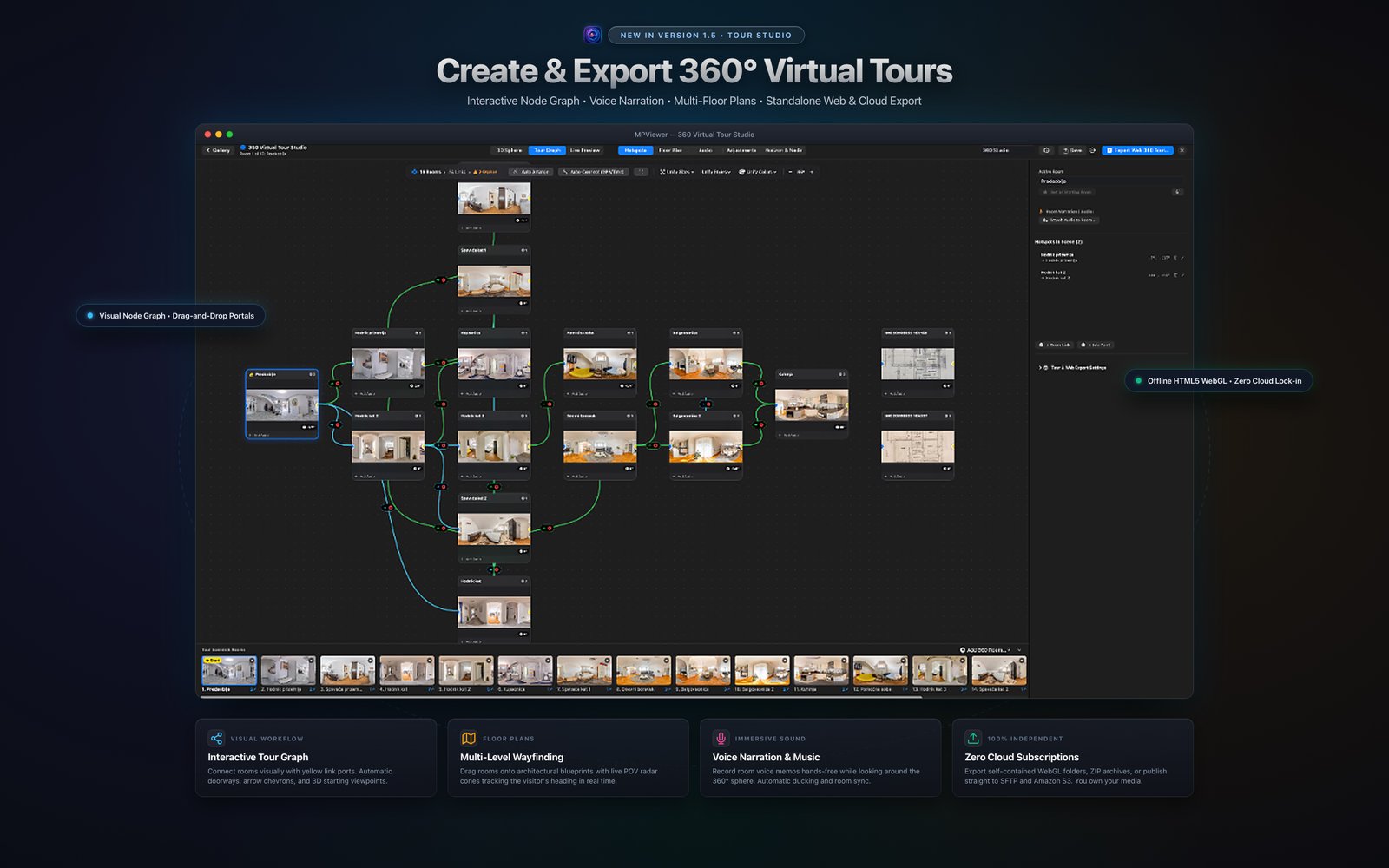Select the Spavaća kat 2 graph node

point(494,529)
